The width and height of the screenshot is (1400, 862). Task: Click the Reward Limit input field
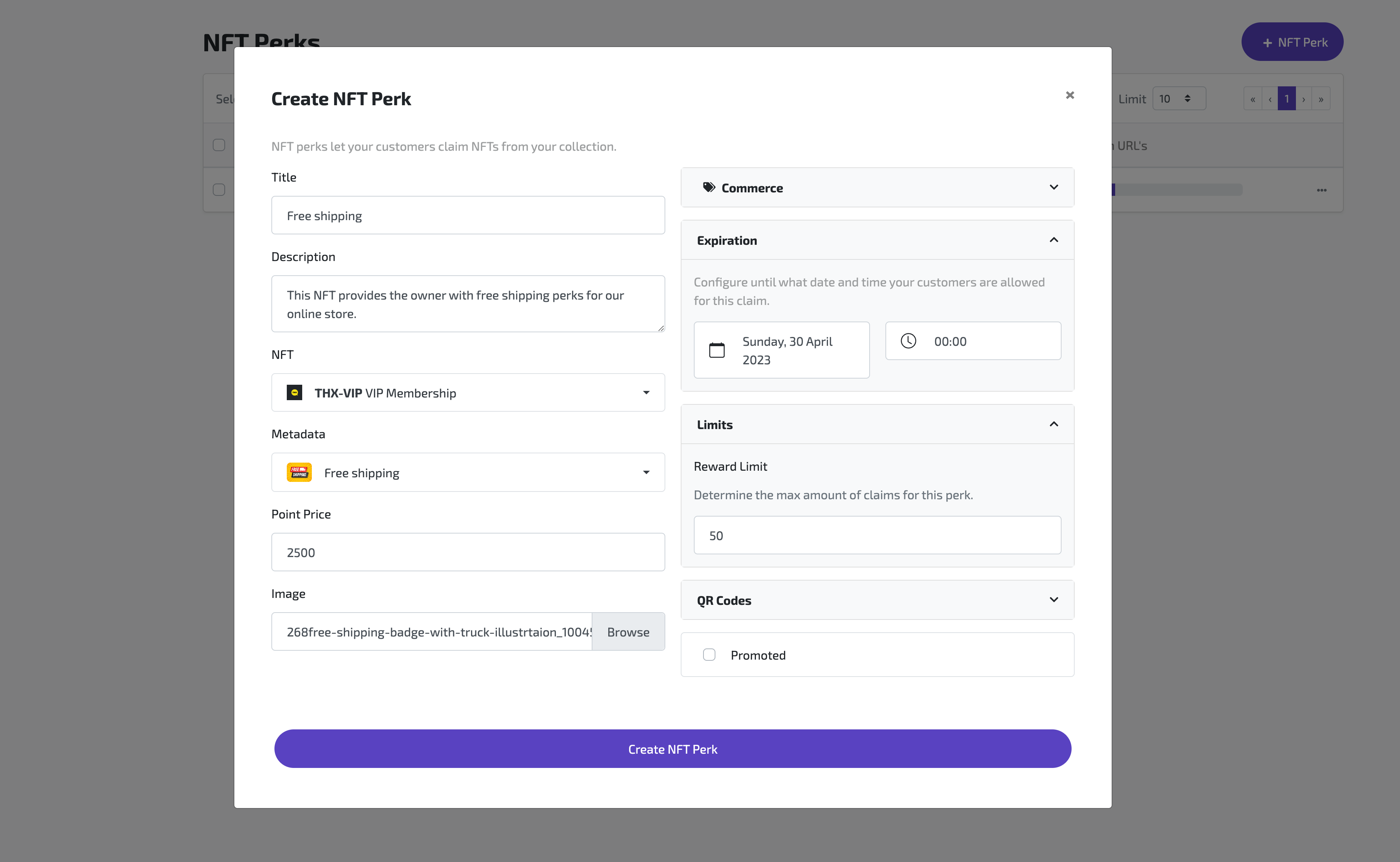(x=877, y=535)
